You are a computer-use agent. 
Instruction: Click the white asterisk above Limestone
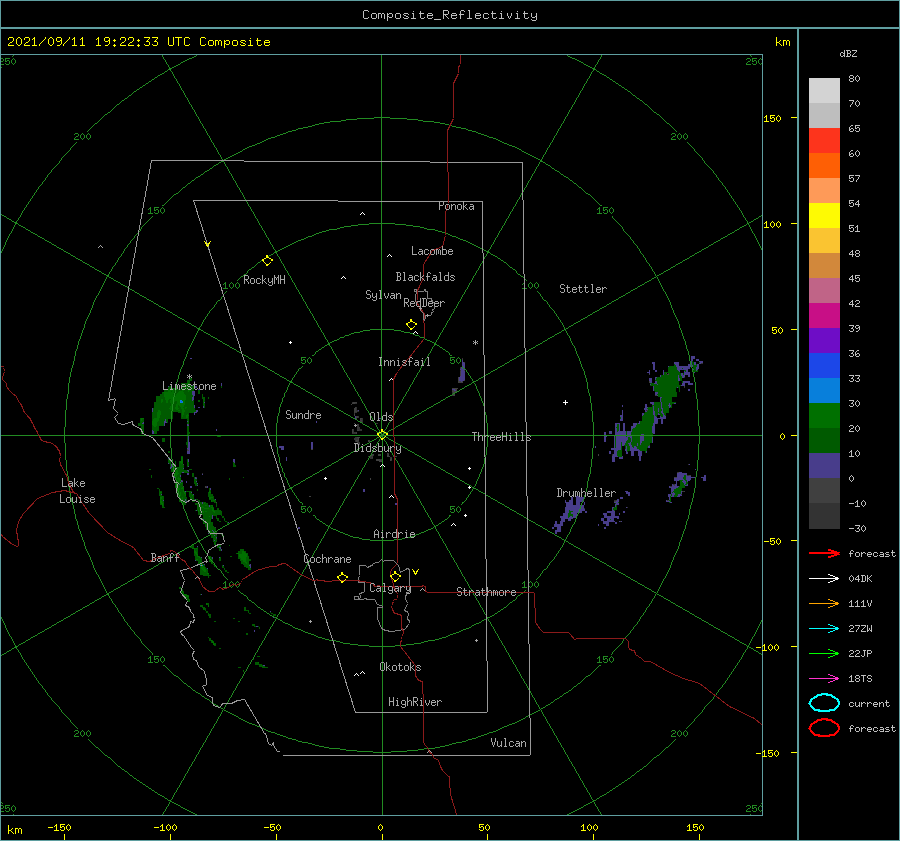189,377
